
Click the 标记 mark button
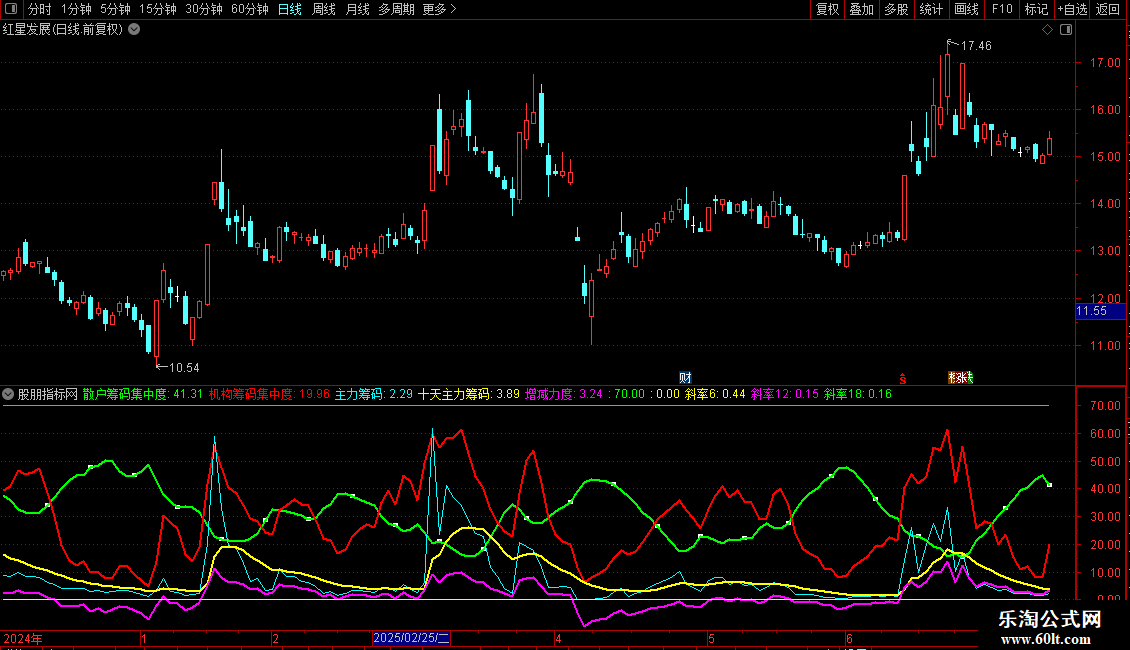tap(1036, 9)
